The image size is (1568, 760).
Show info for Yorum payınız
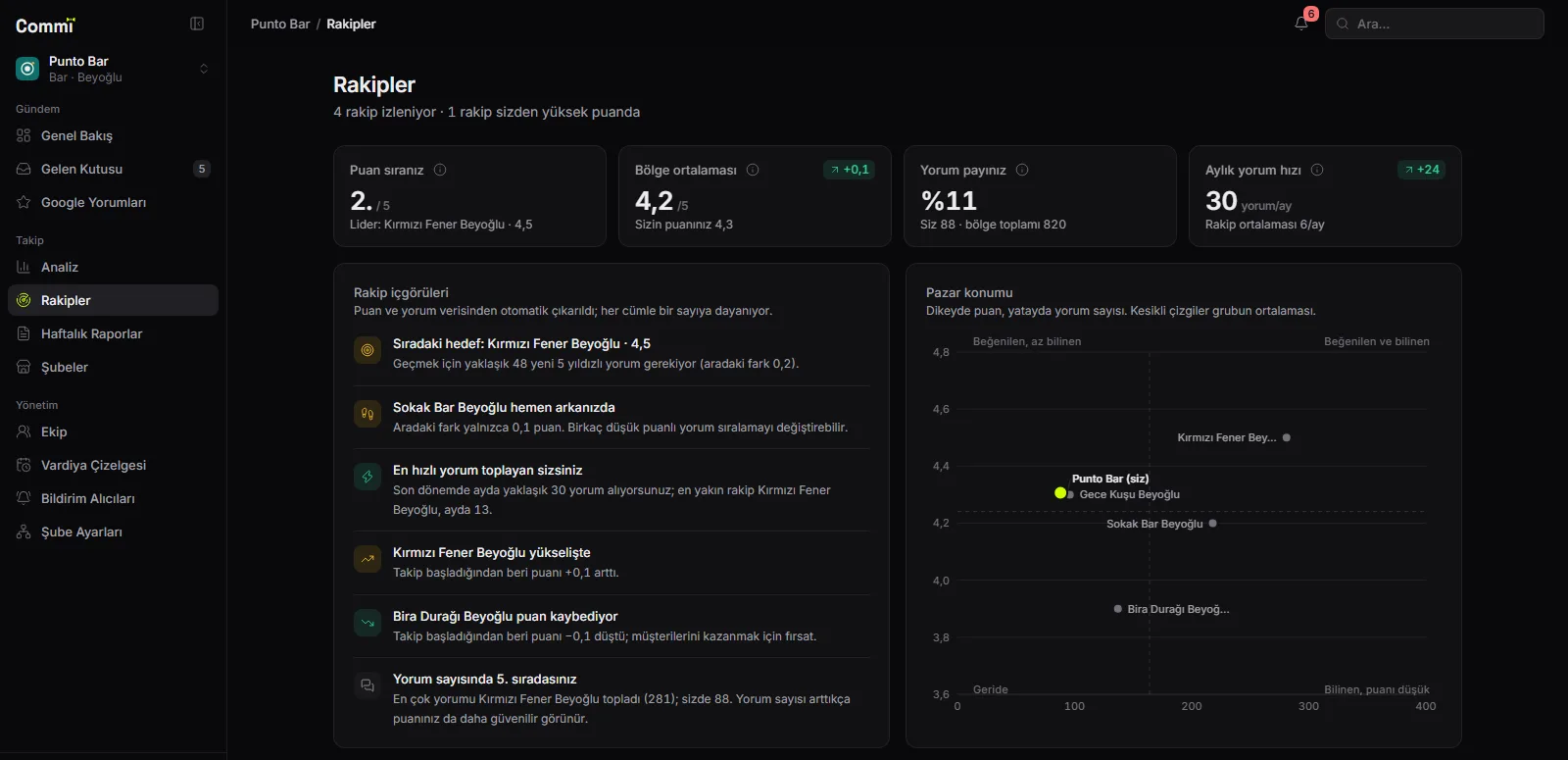coord(1022,170)
